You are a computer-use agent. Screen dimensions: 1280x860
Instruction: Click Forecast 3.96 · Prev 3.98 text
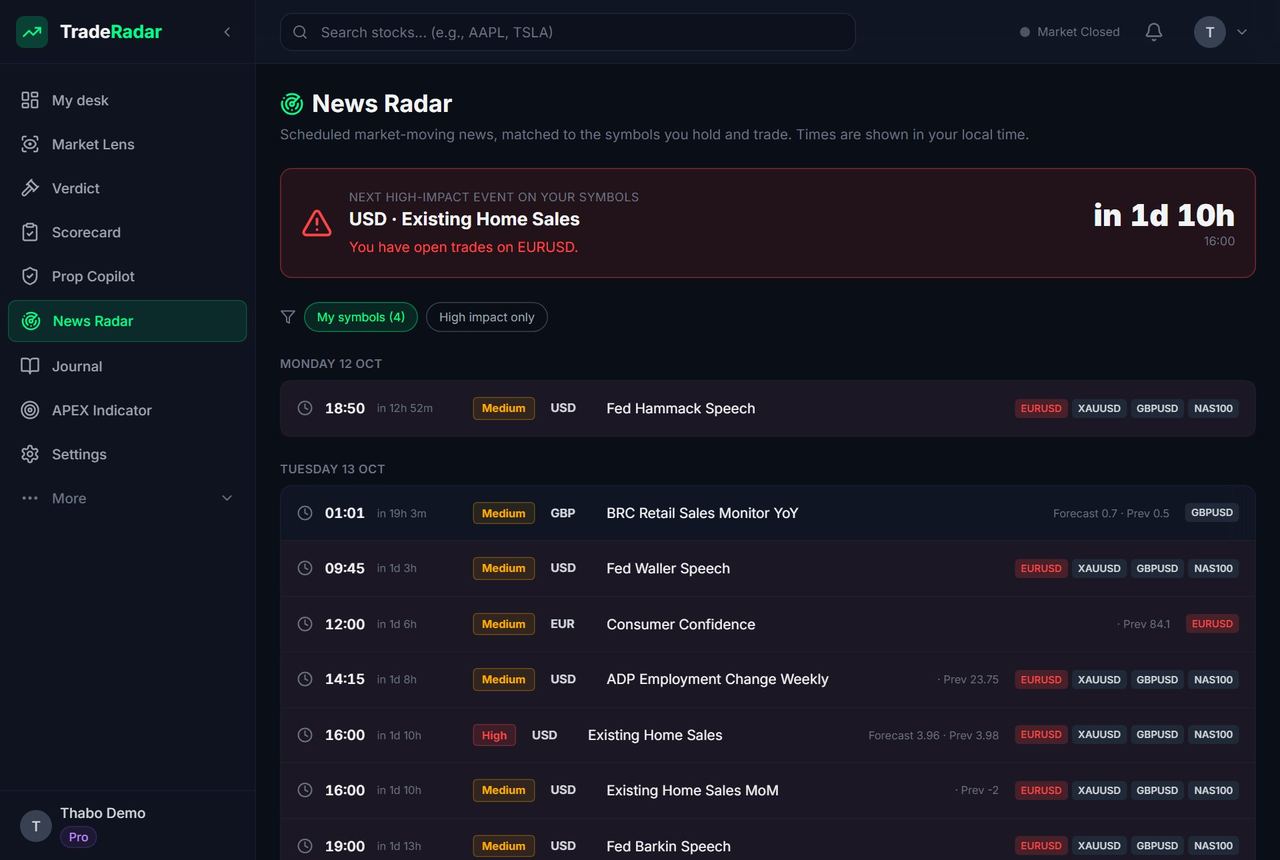click(x=933, y=735)
